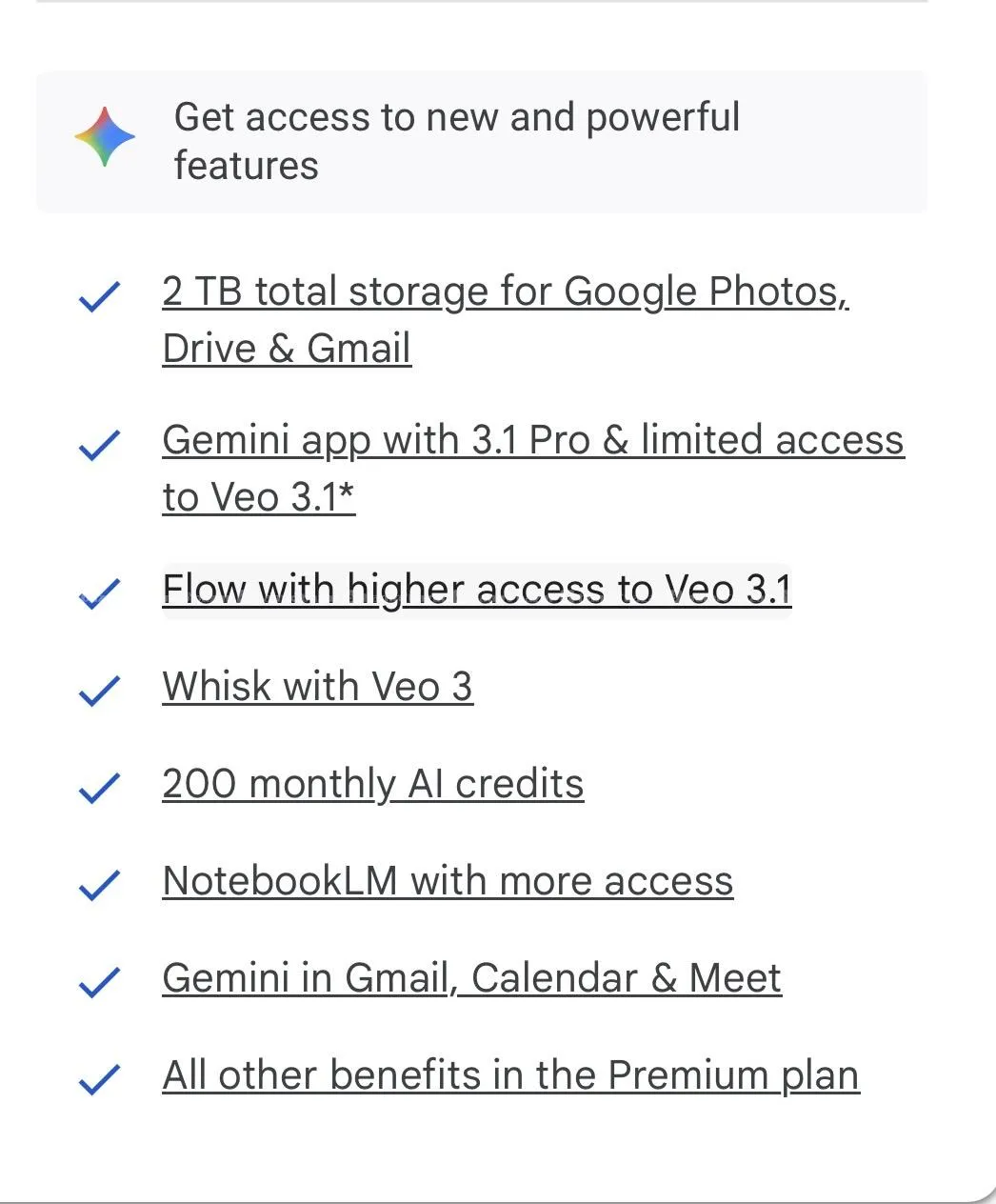Open Gemini app with 3.1 Pro link

pos(532,441)
